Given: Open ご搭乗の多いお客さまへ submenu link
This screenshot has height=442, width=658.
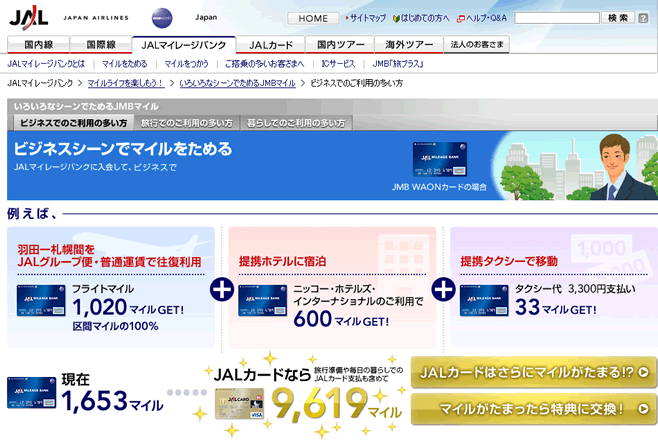Looking at the screenshot, I should click(265, 64).
